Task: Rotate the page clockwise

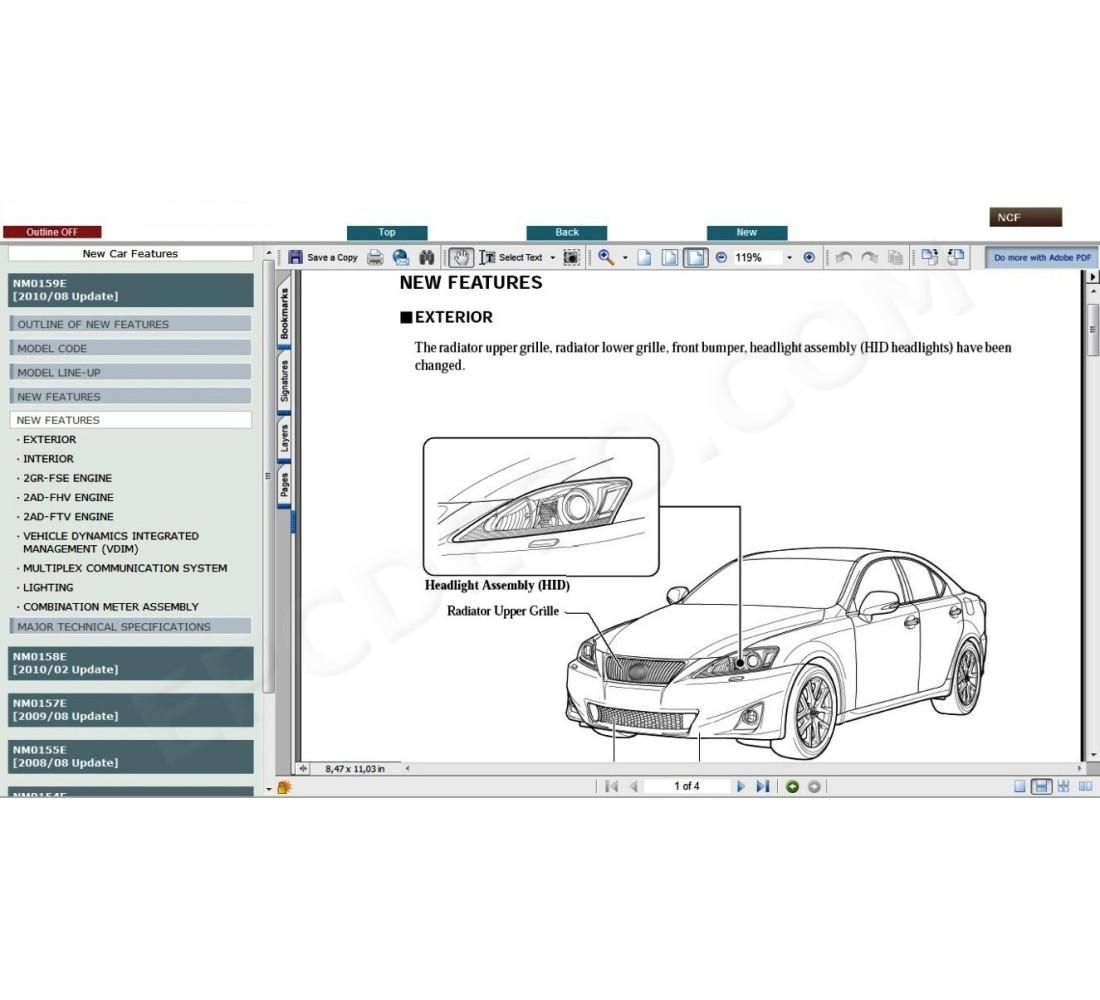Action: click(x=931, y=258)
